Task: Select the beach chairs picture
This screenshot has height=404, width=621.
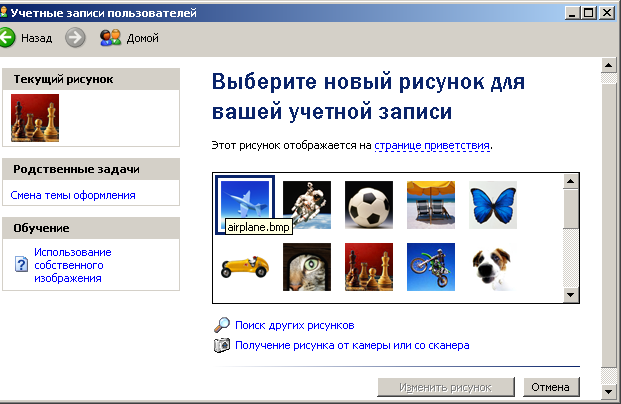Action: coord(431,205)
